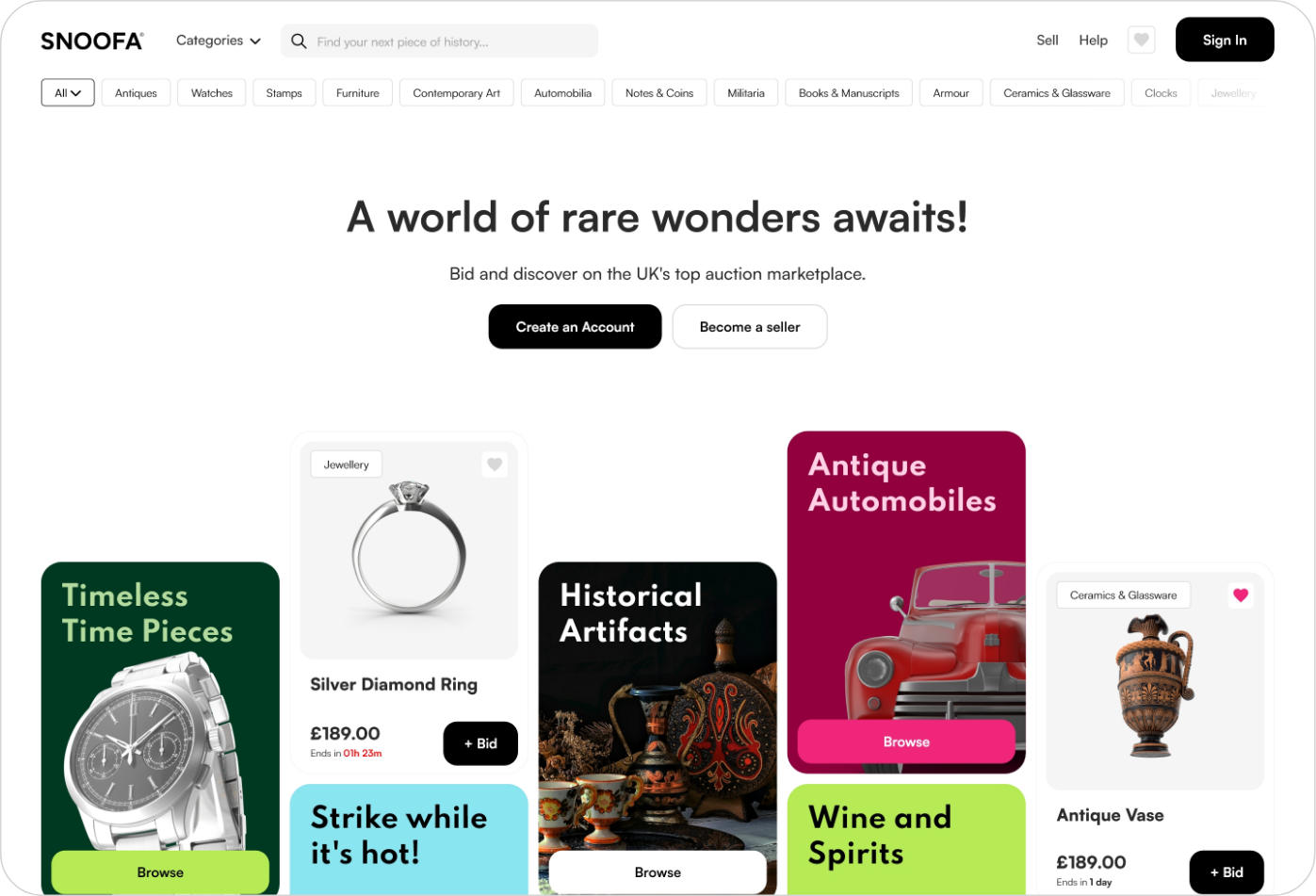
Task: Click the search magnifier icon
Action: (x=299, y=41)
